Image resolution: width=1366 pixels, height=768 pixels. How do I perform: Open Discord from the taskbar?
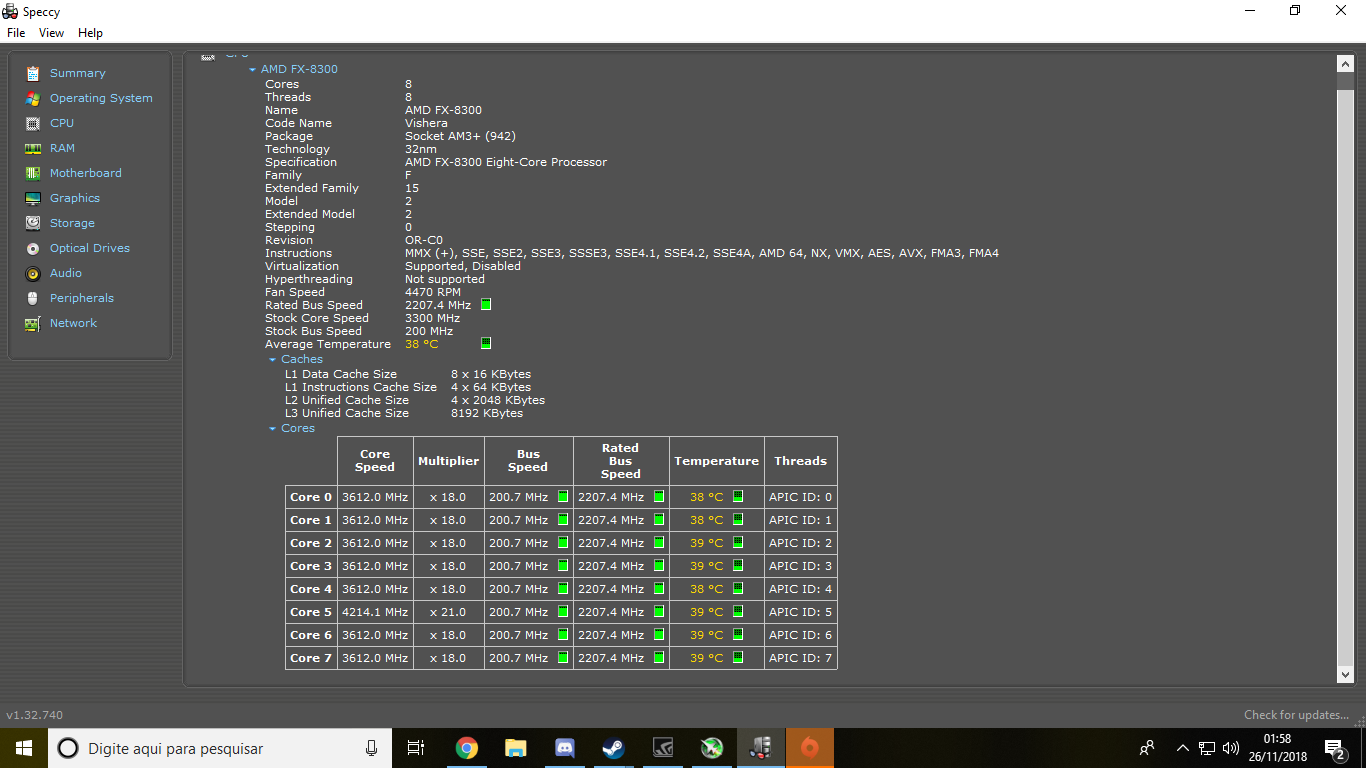(564, 748)
